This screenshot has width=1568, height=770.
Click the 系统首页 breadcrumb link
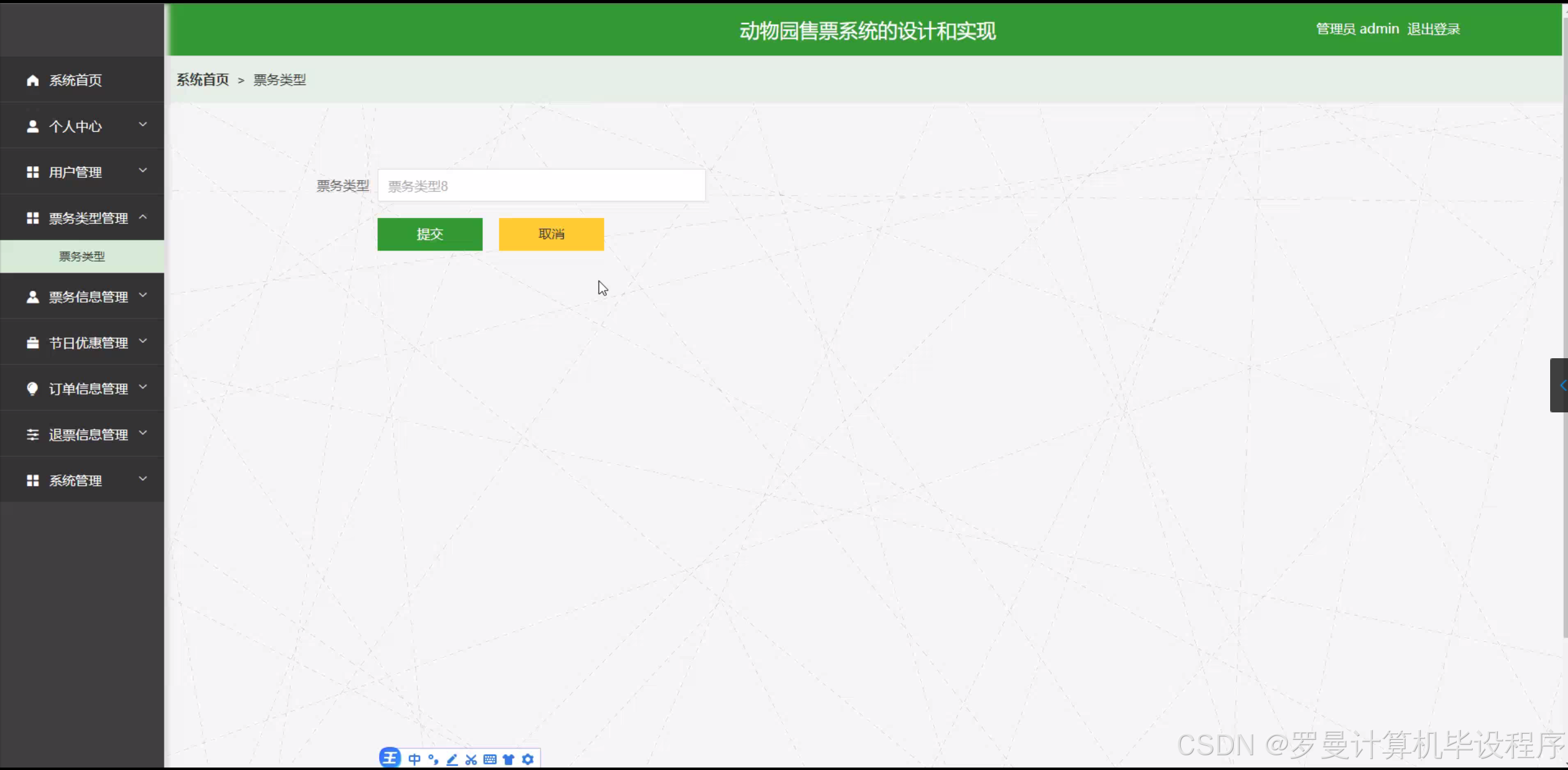tap(203, 80)
